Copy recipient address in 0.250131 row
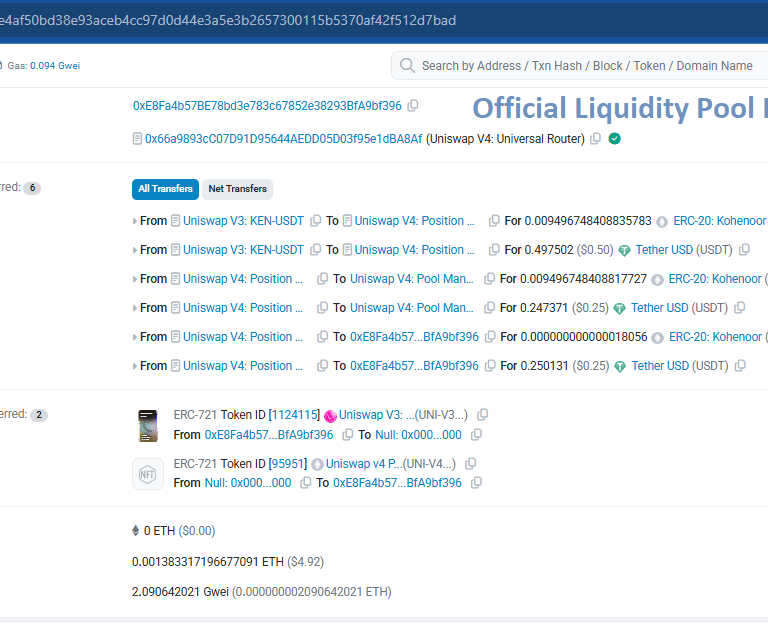The image size is (768, 627). 490,365
